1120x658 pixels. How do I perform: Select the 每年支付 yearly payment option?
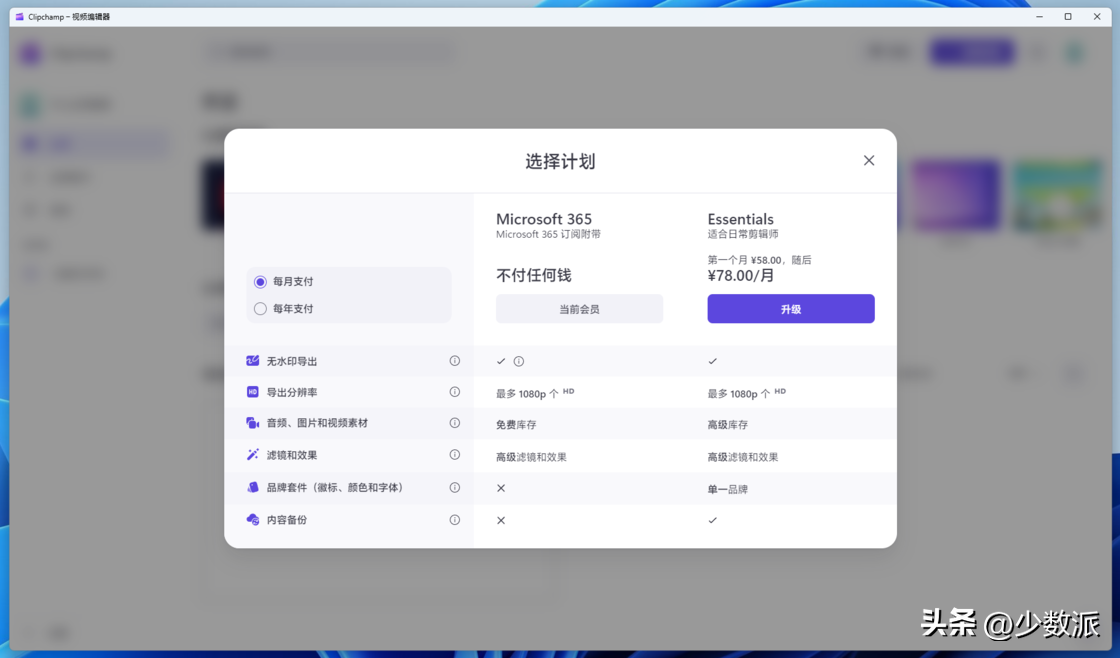pos(260,309)
